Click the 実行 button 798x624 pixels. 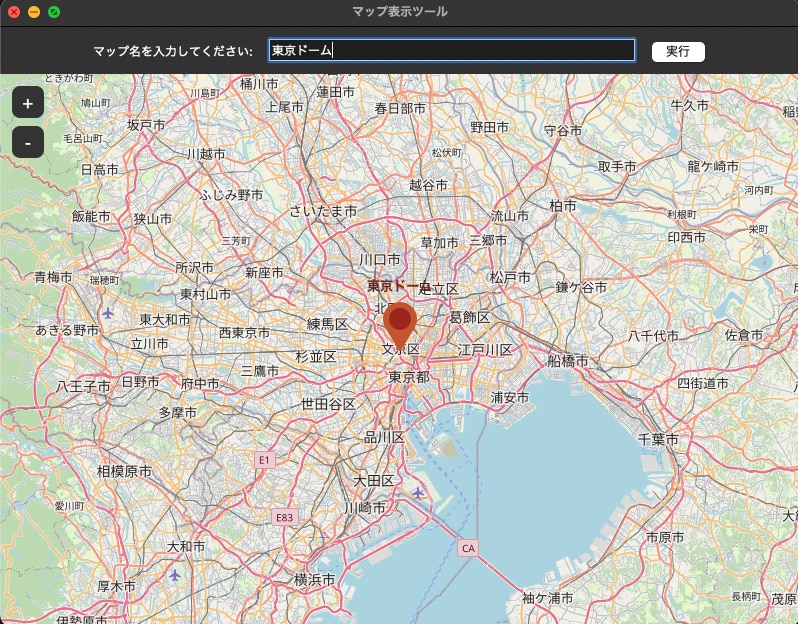pos(678,51)
